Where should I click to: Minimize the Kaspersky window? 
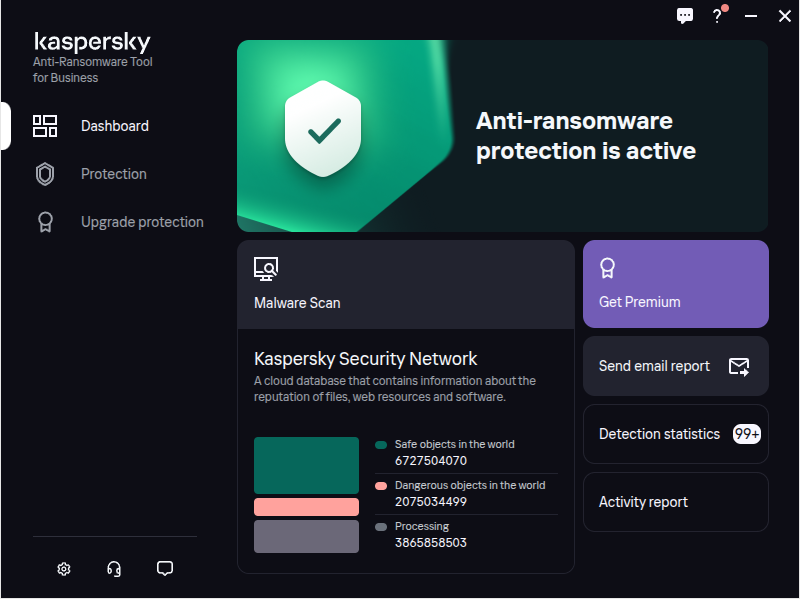[x=751, y=16]
